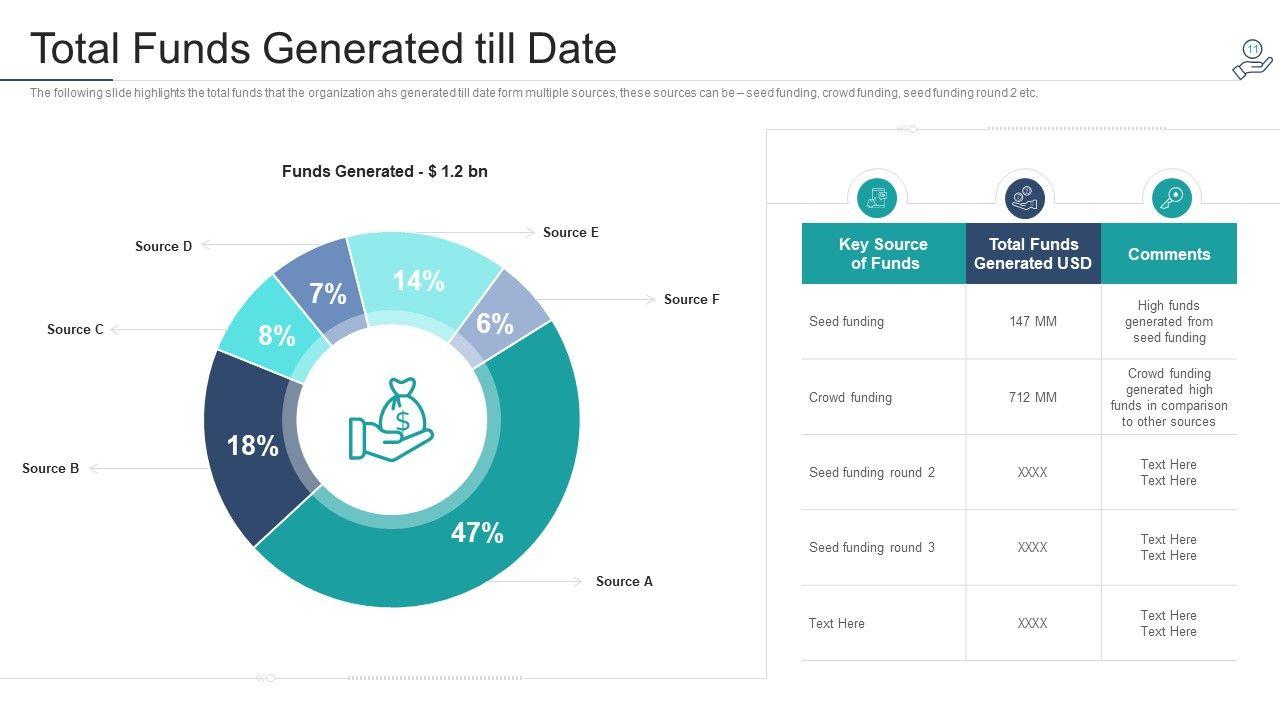Click the slide number 11 hand icon
Viewport: 1280px width, 720px height.
tap(1252, 60)
